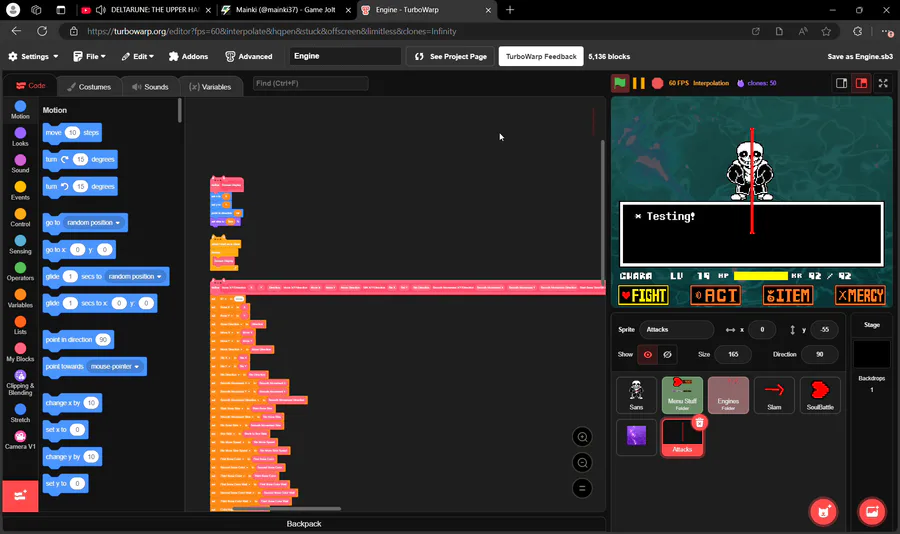
Task: Switch to the Sounds tab
Action: tap(150, 87)
